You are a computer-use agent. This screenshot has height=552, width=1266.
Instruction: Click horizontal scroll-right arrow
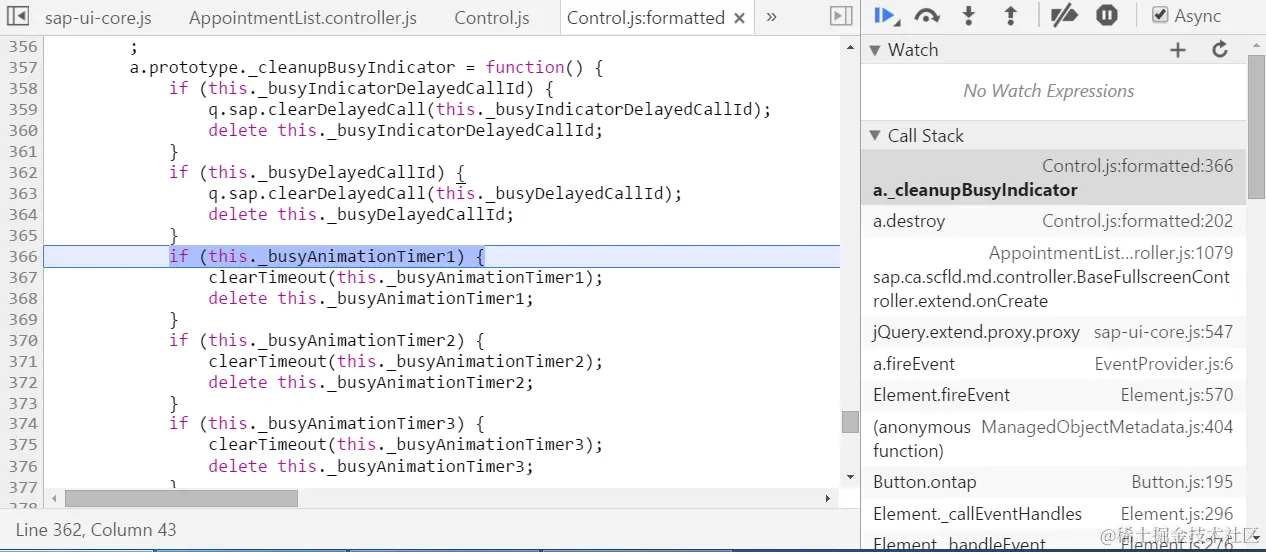pyautogui.click(x=828, y=498)
